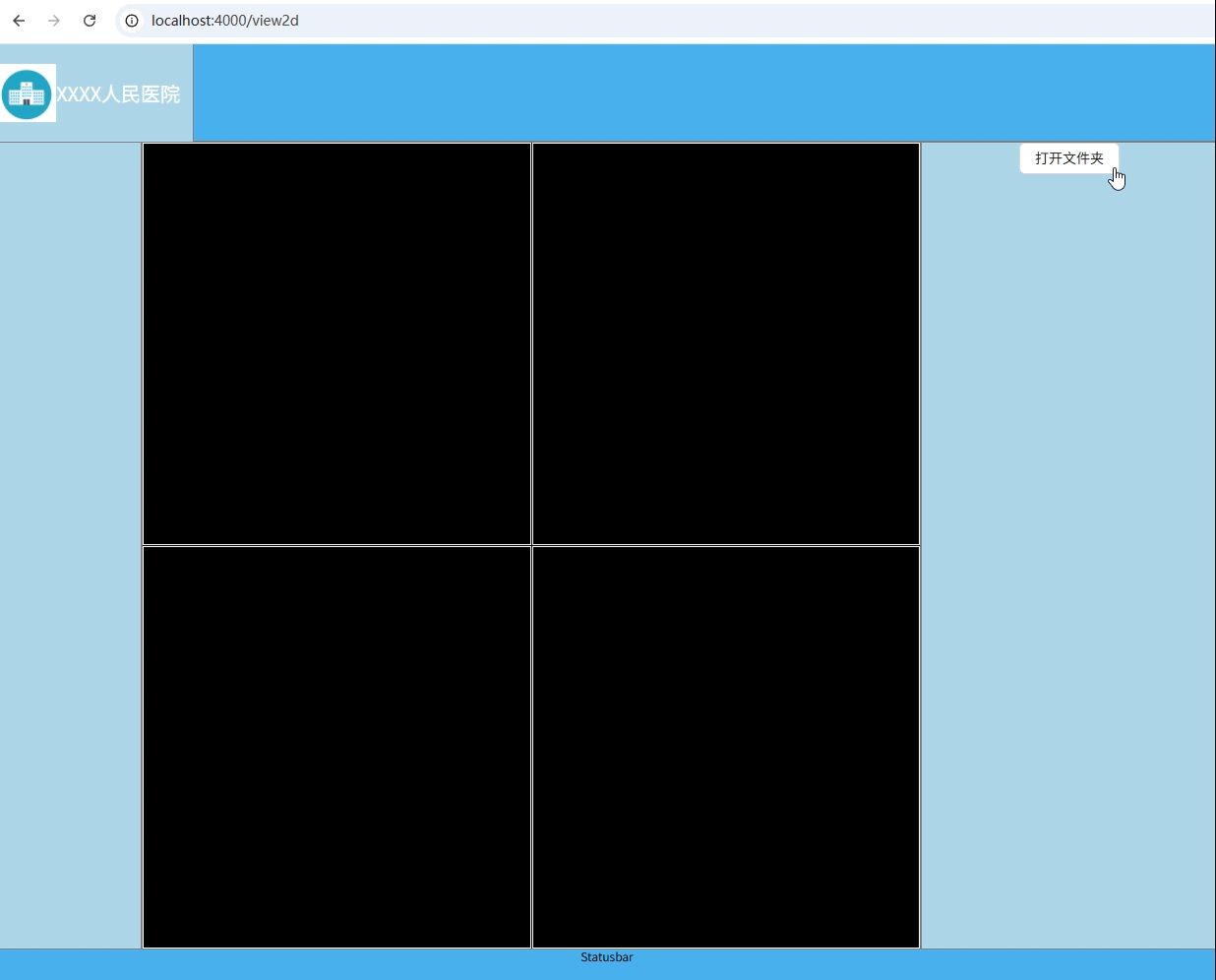
Task: Click the 打开文件夹 button
Action: 1069,158
